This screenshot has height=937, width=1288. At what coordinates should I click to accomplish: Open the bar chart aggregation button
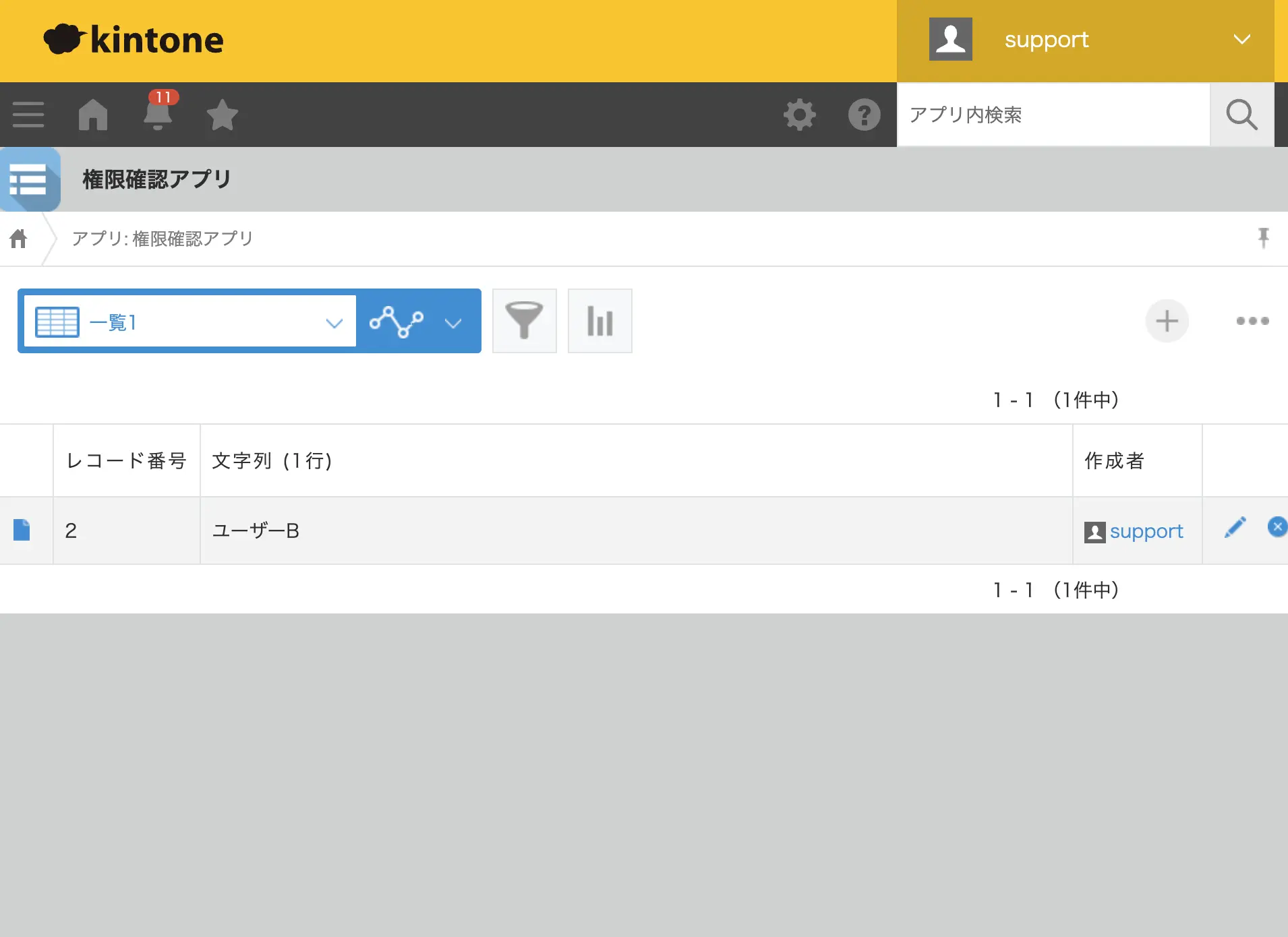click(600, 321)
